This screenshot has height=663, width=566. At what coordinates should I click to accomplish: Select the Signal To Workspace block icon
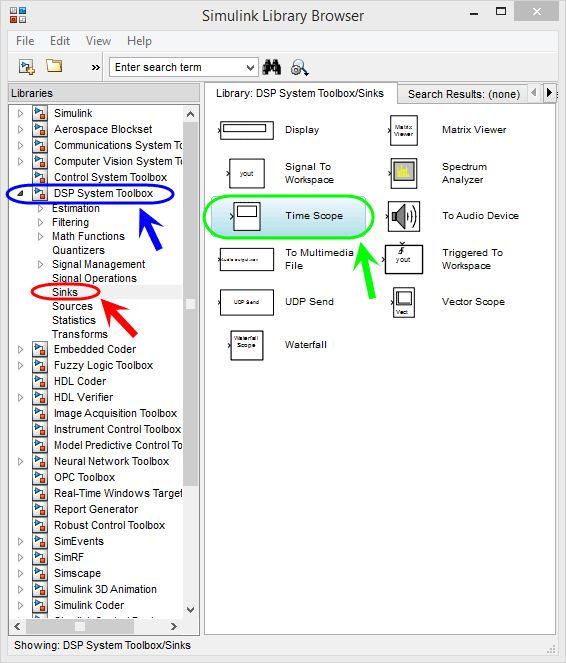click(246, 173)
